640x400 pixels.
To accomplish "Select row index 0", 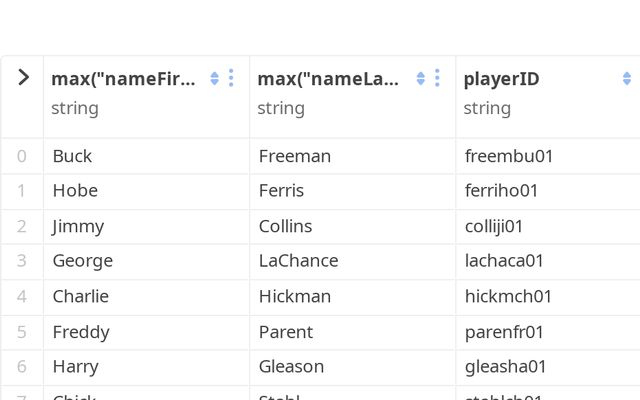I will point(22,156).
